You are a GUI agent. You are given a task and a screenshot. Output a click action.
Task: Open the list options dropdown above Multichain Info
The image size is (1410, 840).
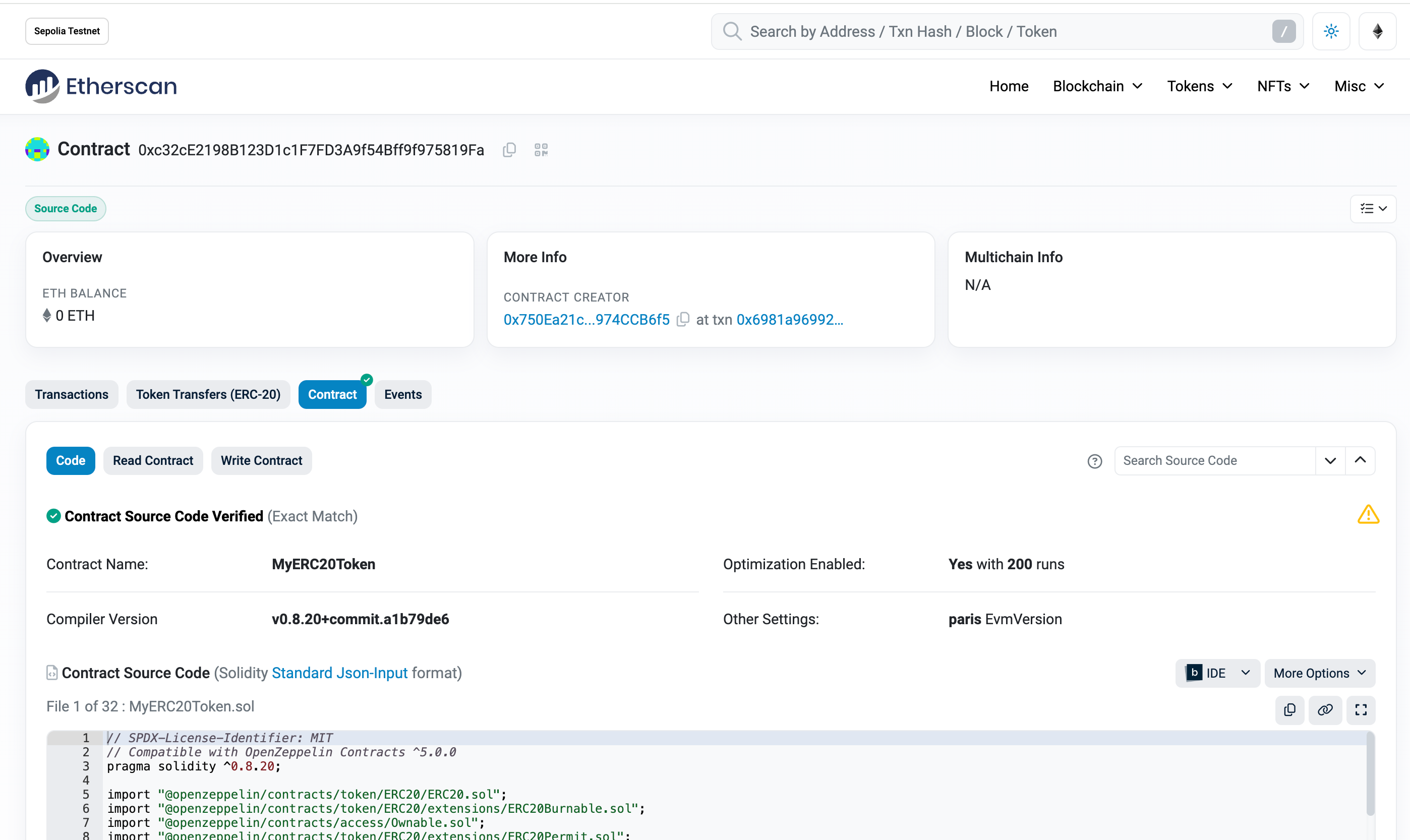(x=1373, y=209)
